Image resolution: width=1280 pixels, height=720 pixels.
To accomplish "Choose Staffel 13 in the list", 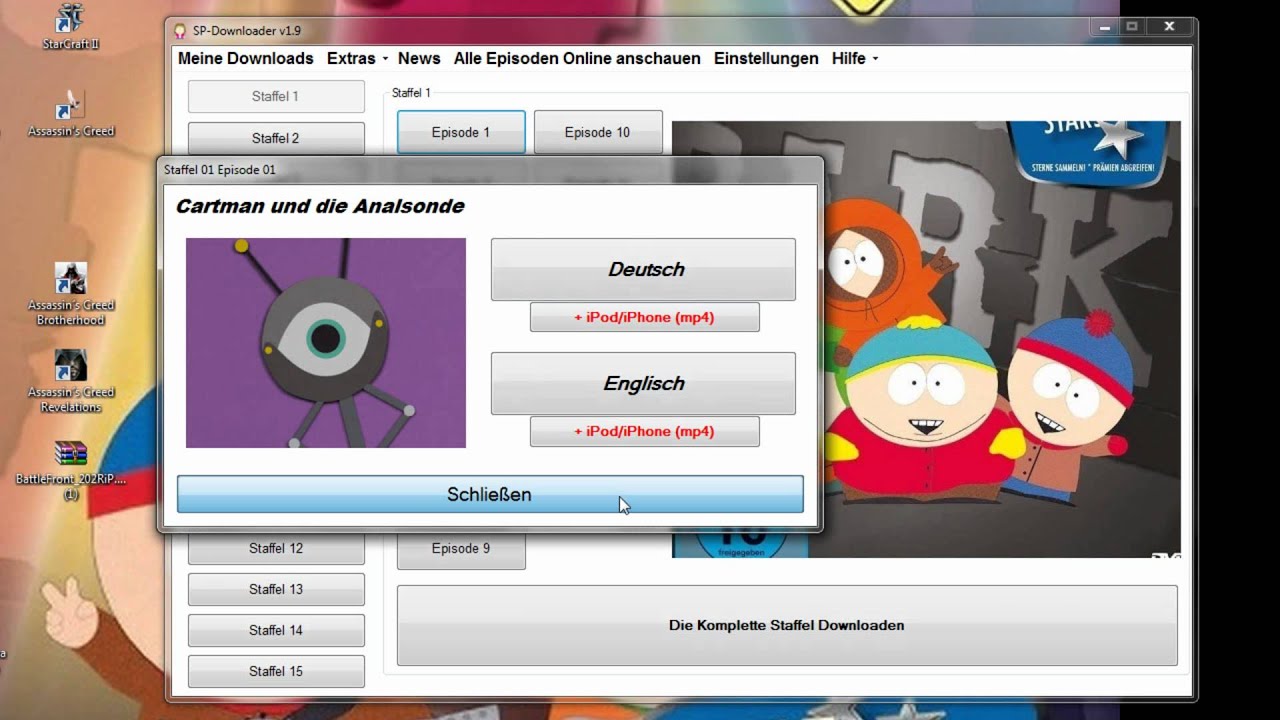I will [x=276, y=589].
